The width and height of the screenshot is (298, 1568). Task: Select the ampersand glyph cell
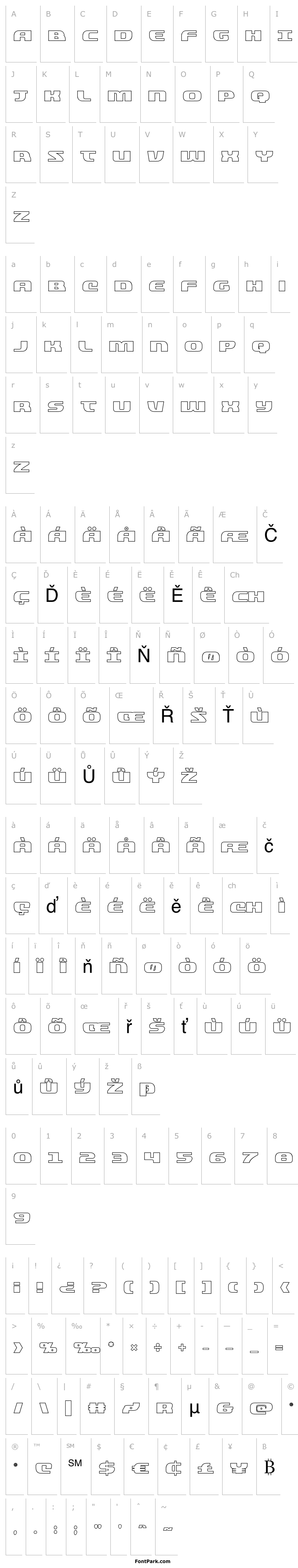click(225, 1408)
